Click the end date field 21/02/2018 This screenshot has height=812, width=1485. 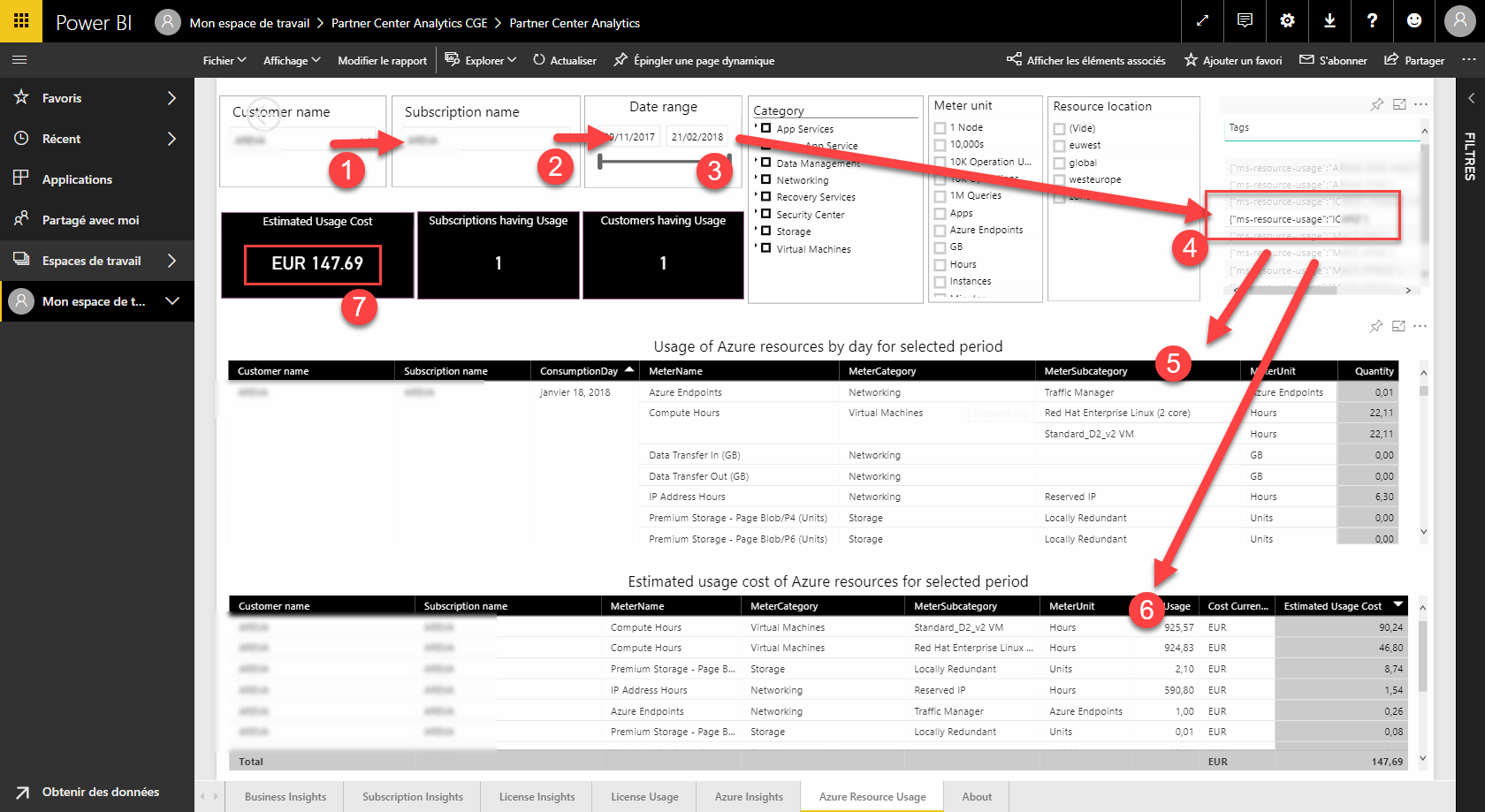[x=697, y=137]
